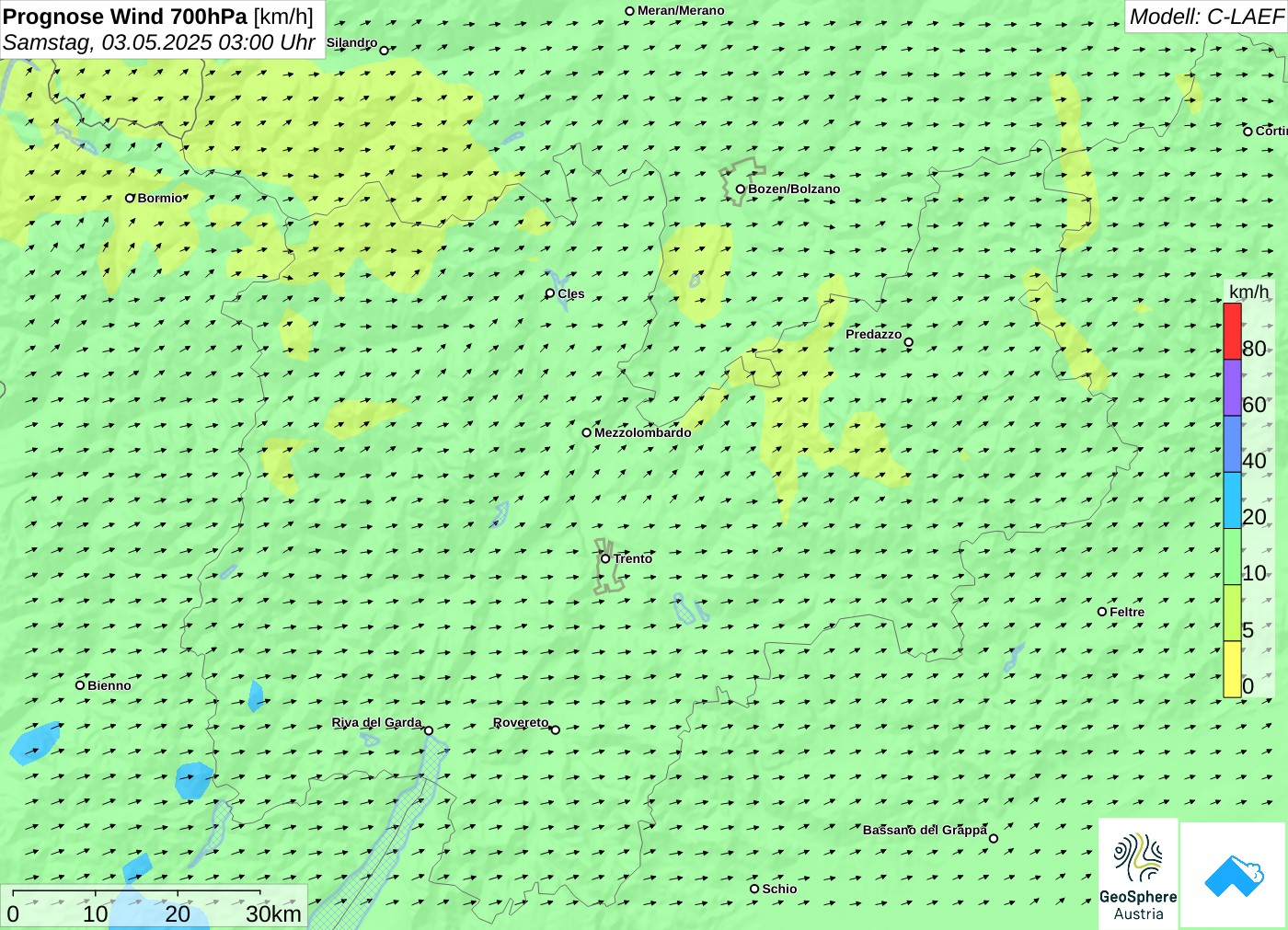Click the Trento city marker

click(x=605, y=558)
